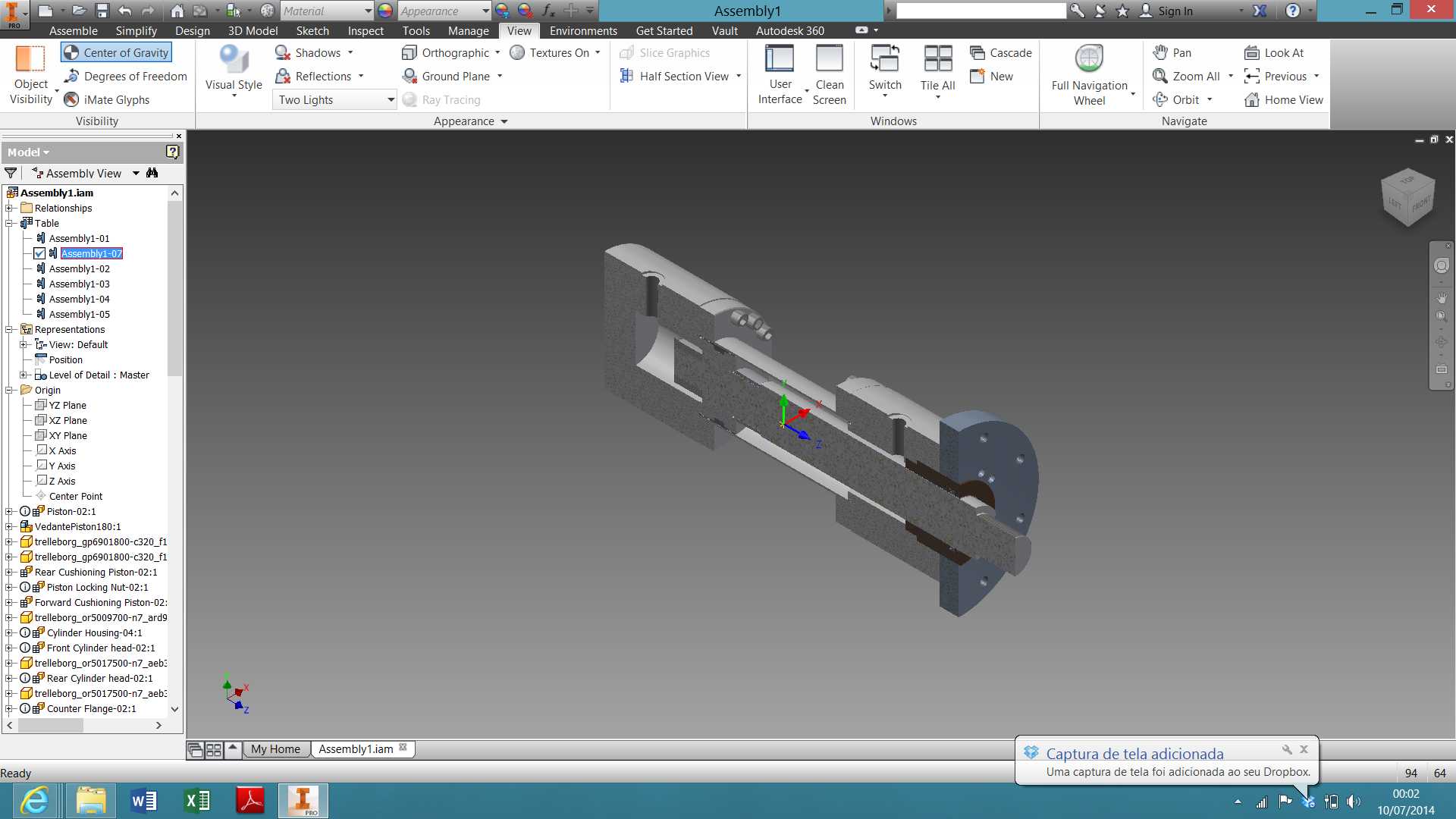Select the Pan tool

pos(1172,52)
